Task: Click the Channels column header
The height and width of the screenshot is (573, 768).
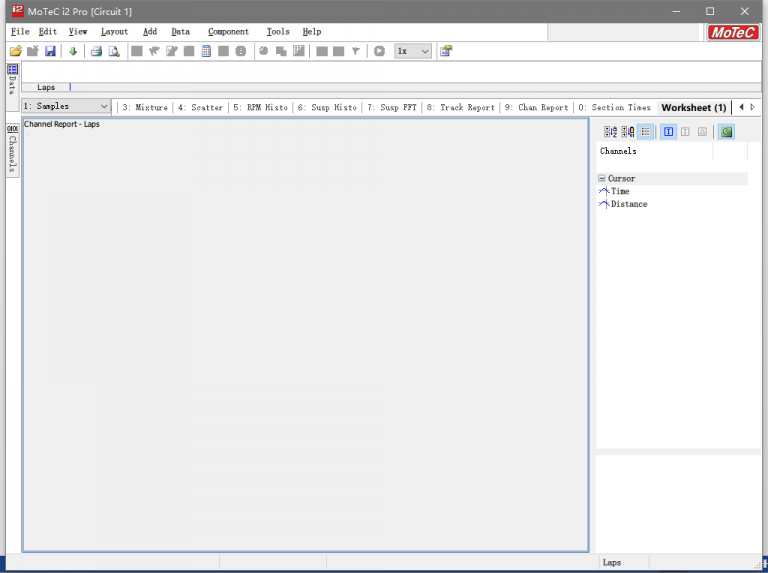Action: (654, 151)
